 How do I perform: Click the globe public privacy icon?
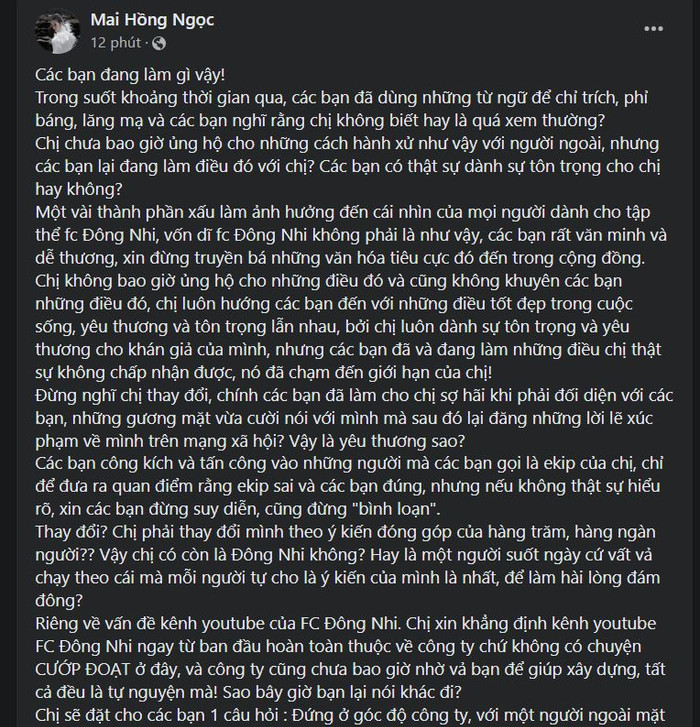point(159,43)
